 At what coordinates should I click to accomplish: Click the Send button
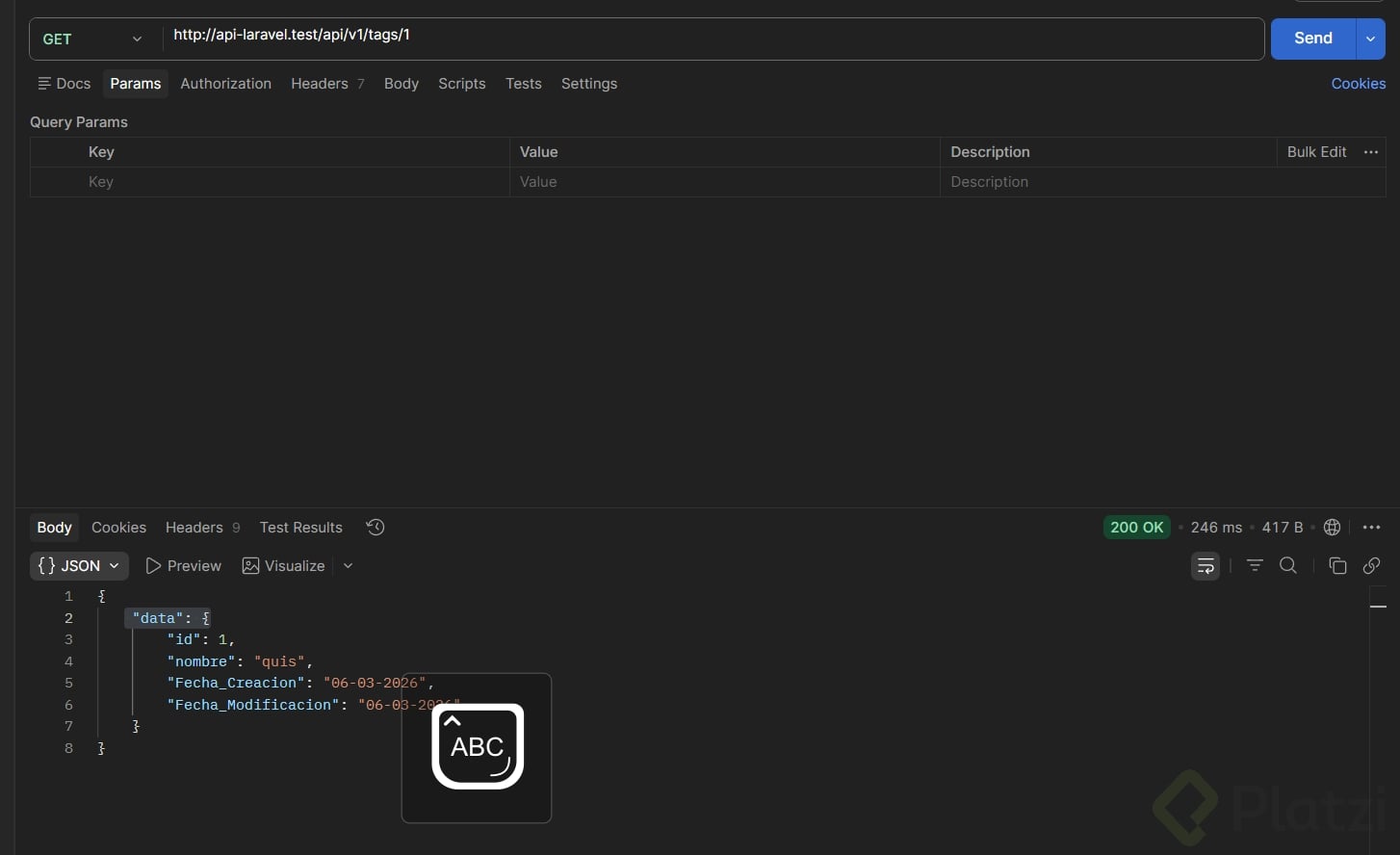1312,39
